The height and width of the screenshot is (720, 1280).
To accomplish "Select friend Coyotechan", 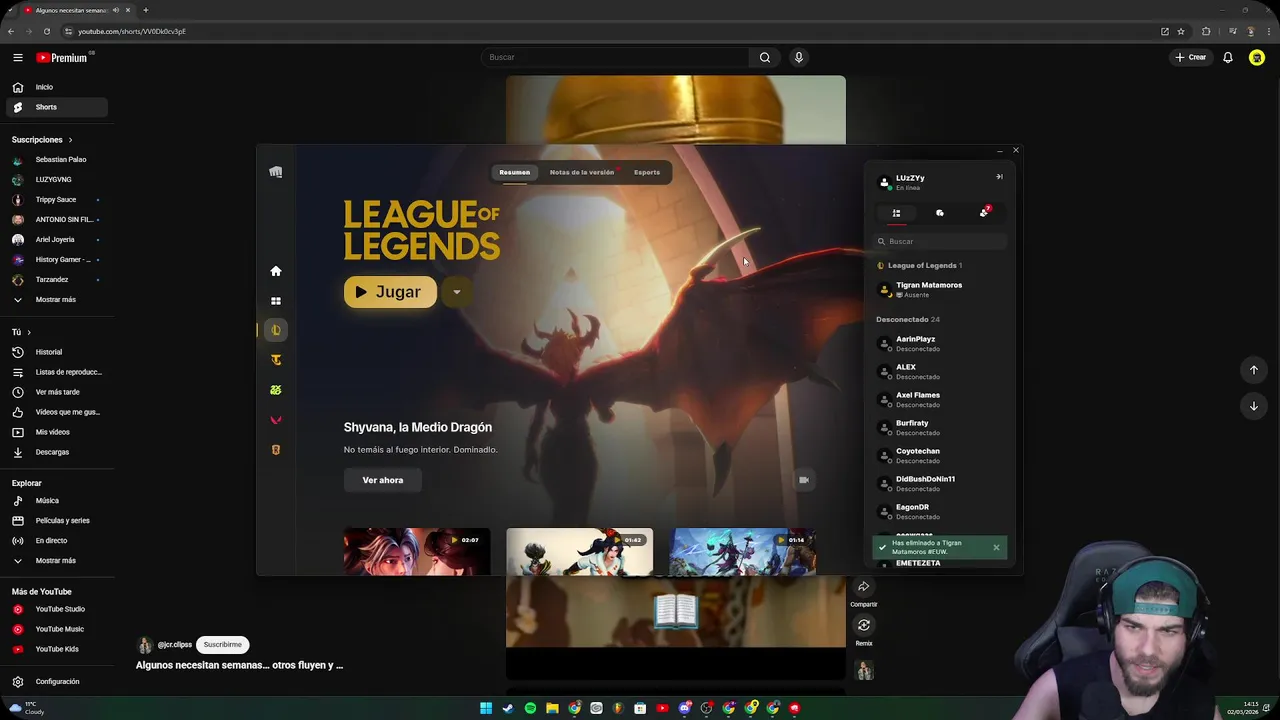I will coord(940,456).
